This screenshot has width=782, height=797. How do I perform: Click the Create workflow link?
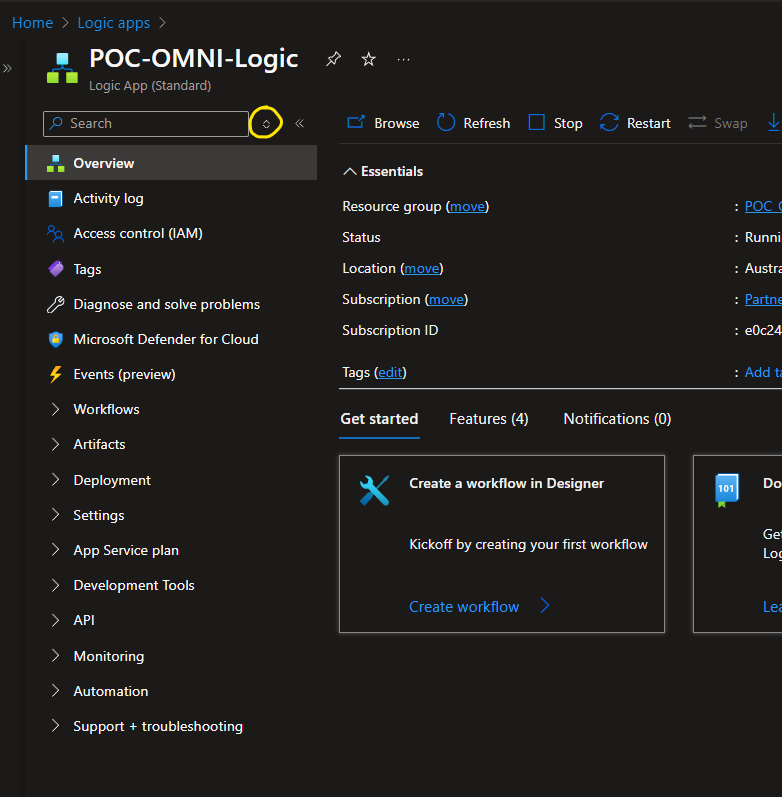click(464, 607)
